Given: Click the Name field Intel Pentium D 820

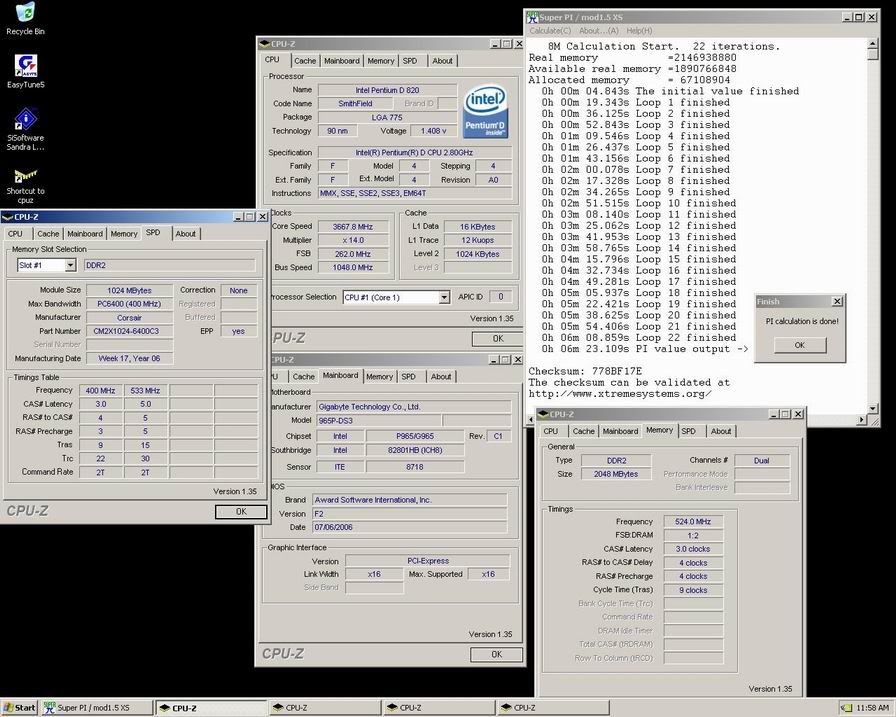Looking at the screenshot, I should tap(387, 90).
